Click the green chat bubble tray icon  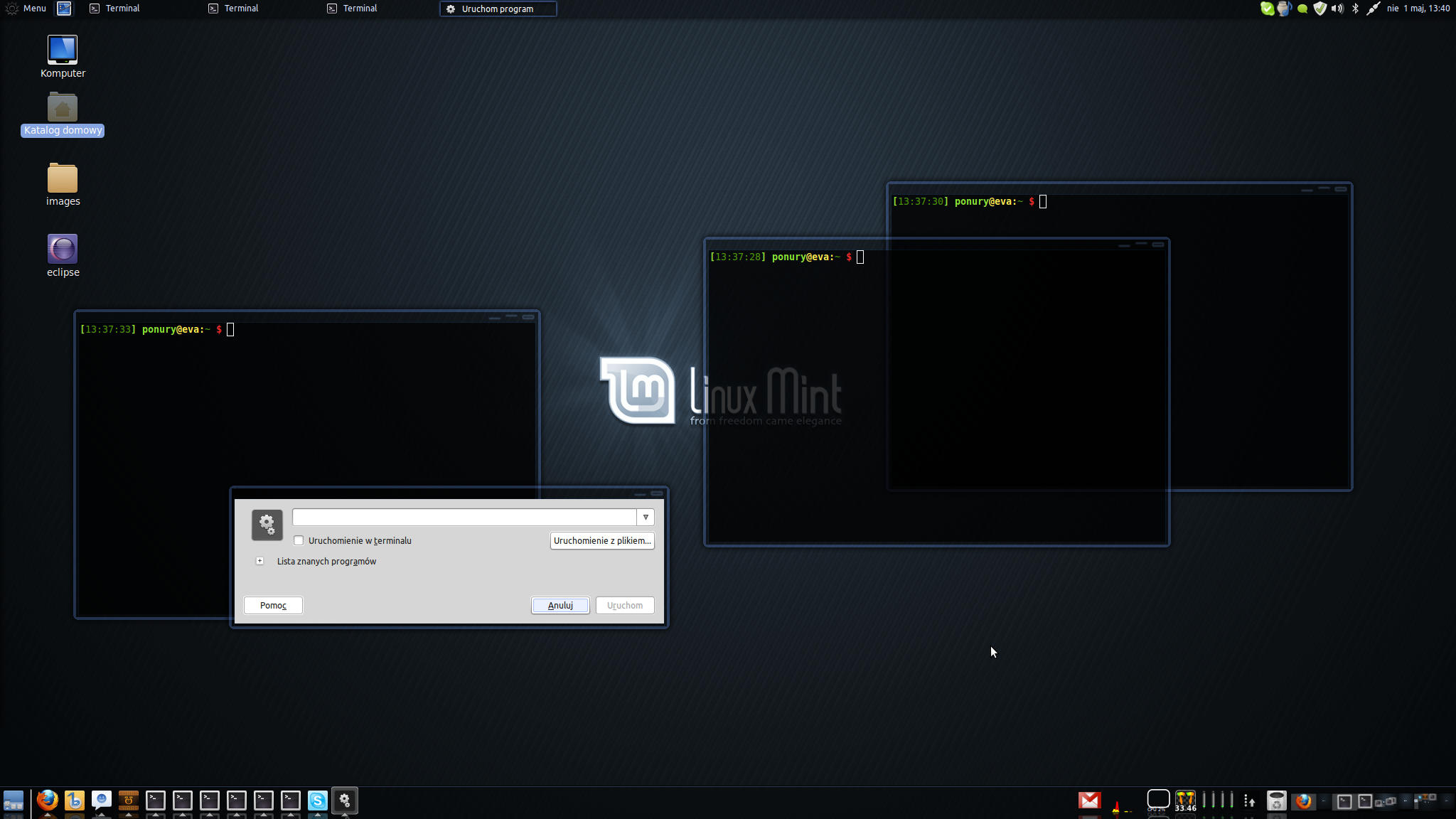(x=1302, y=9)
